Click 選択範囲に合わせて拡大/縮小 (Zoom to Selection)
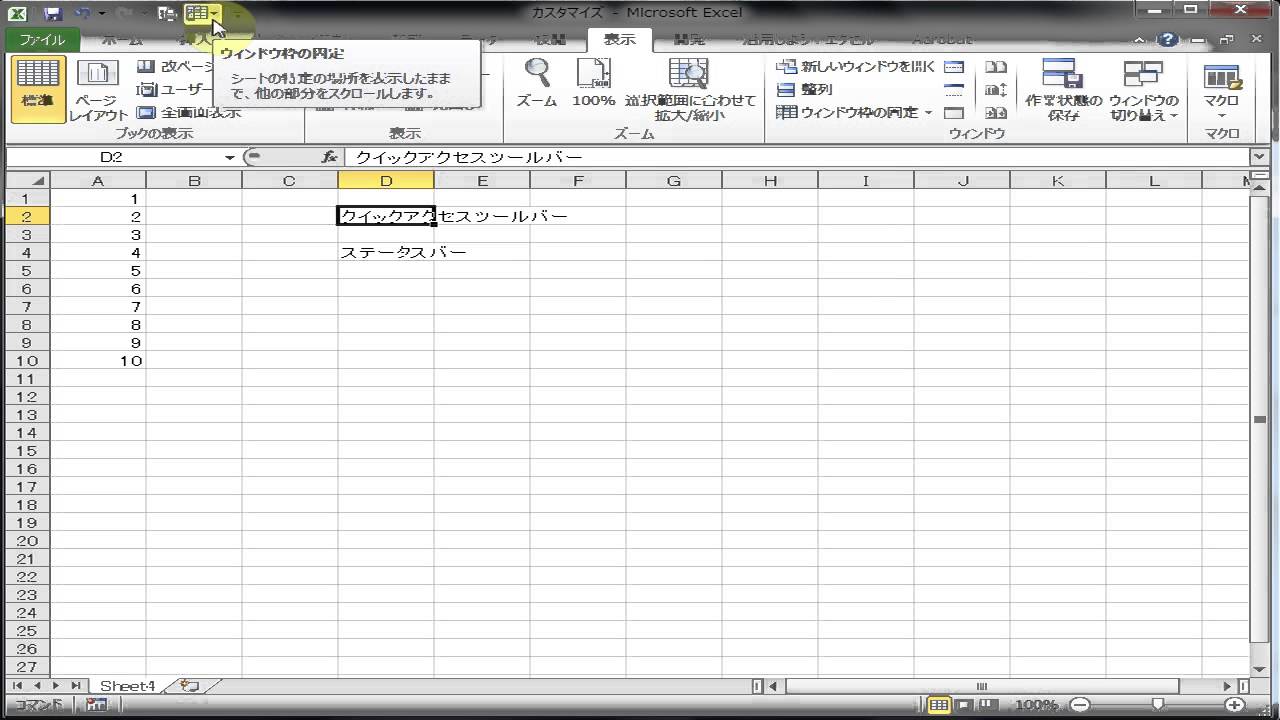Screen dimensions: 1280x720 [x=690, y=89]
